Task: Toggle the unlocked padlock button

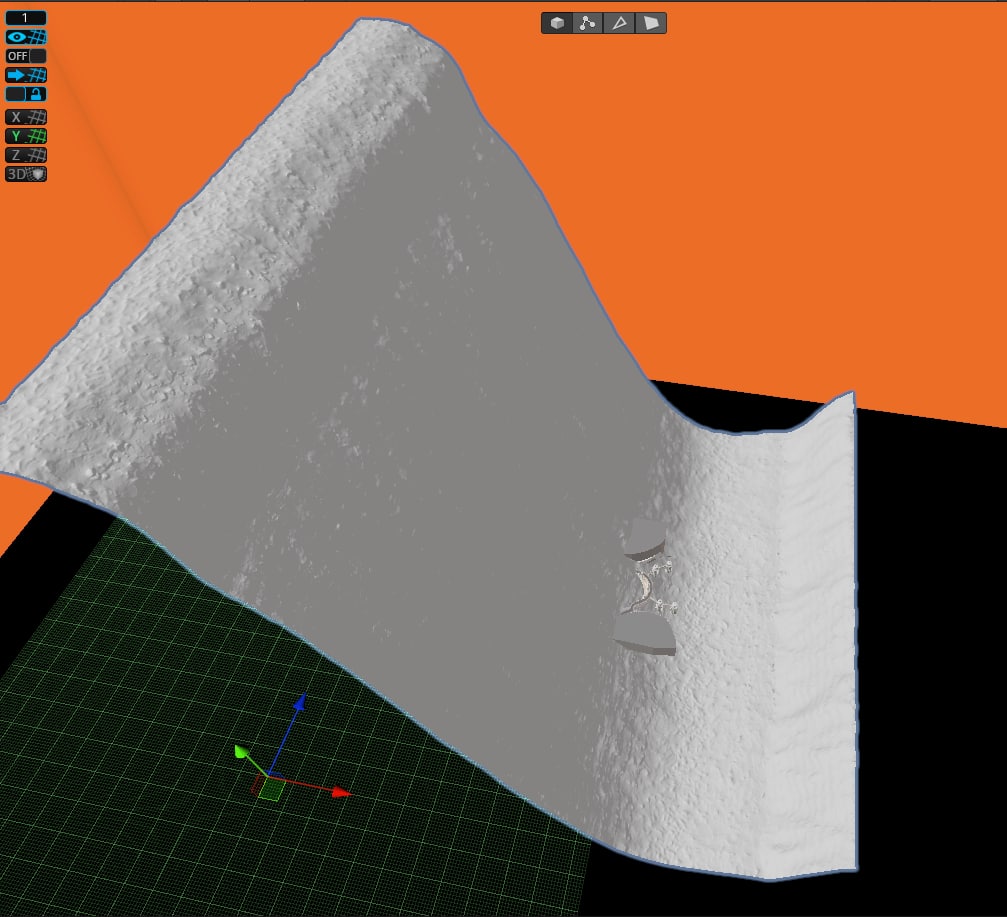Action: [x=26, y=94]
